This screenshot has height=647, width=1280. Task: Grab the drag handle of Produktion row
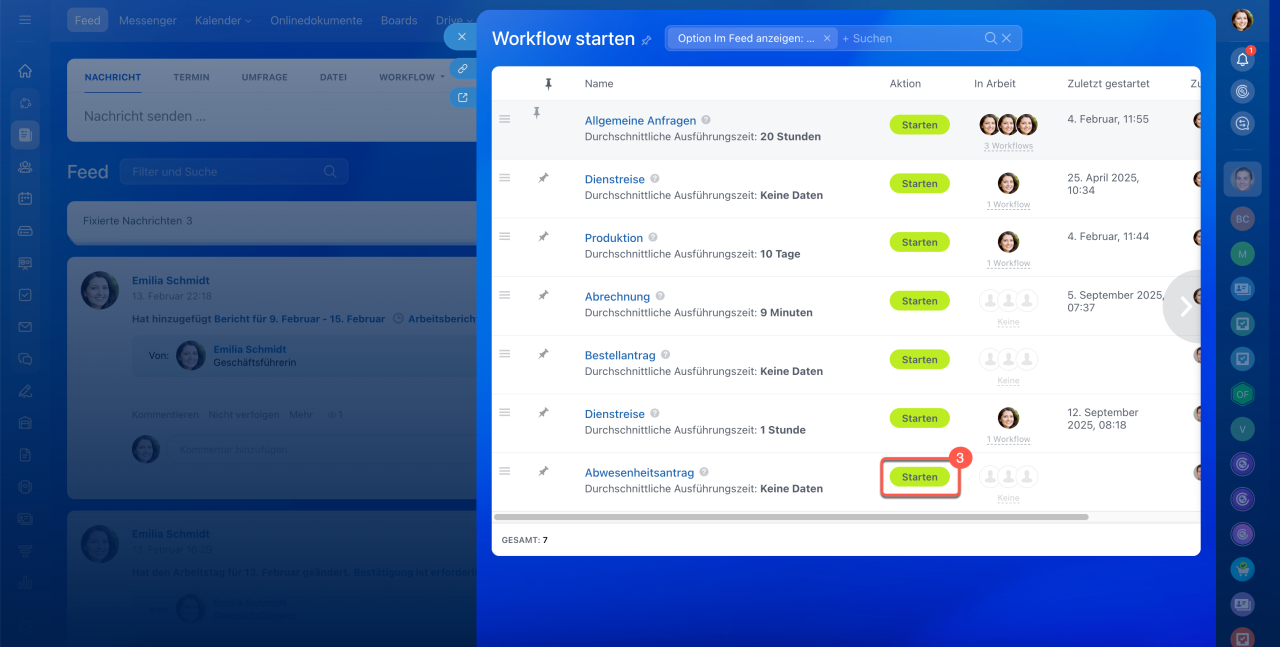tap(504, 236)
